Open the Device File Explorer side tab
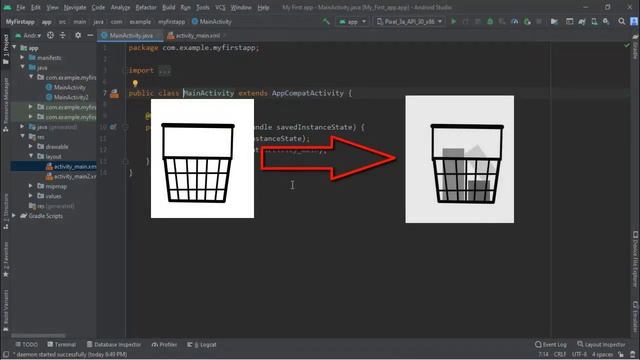Screen dimensions: 640x360 pyautogui.click(x=635, y=259)
